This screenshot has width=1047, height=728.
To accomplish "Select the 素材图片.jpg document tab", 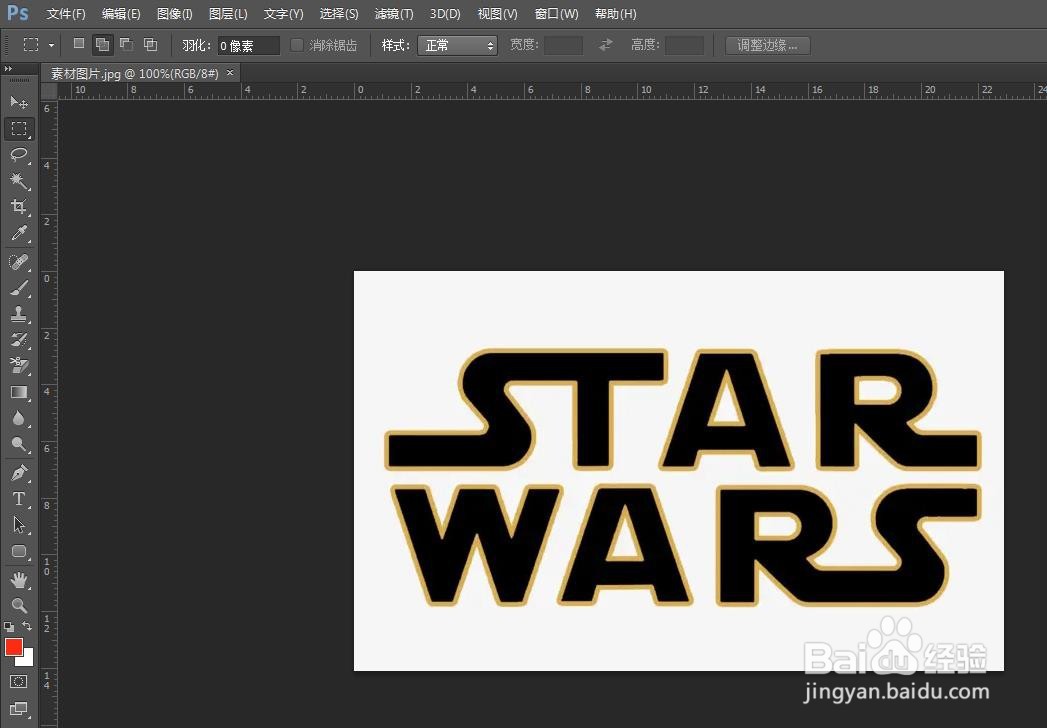I will (134, 73).
